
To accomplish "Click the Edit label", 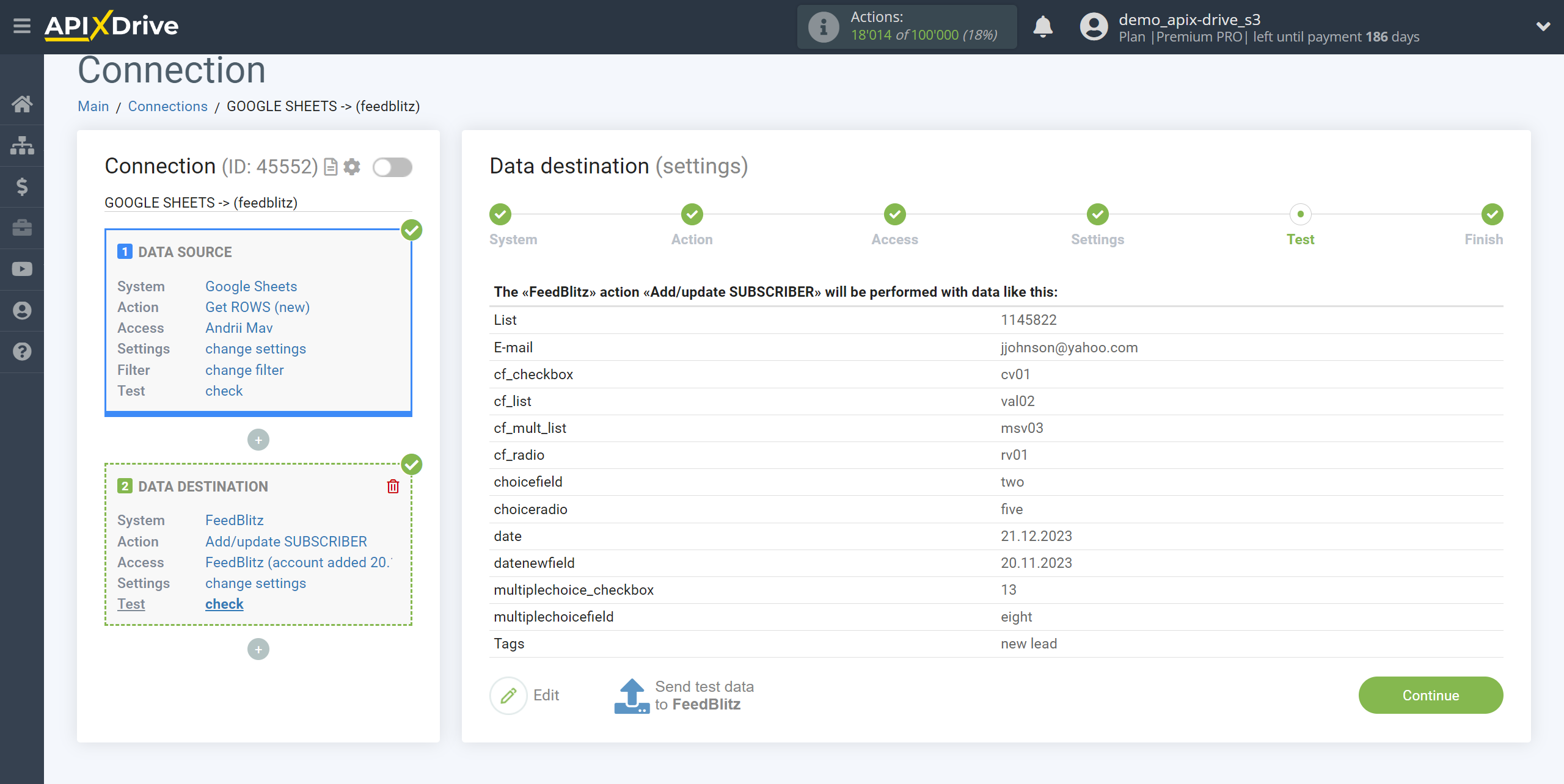I will [546, 695].
